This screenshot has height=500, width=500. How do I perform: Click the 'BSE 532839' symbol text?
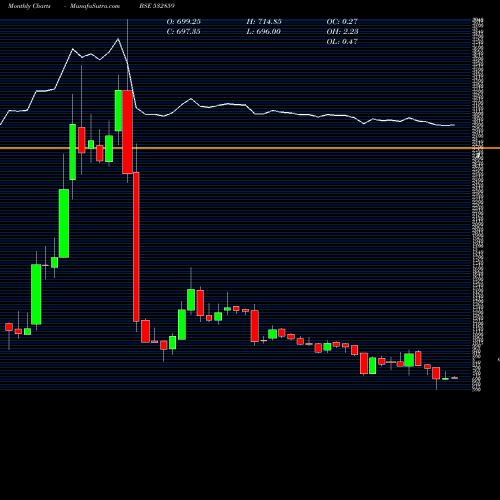[x=157, y=6]
